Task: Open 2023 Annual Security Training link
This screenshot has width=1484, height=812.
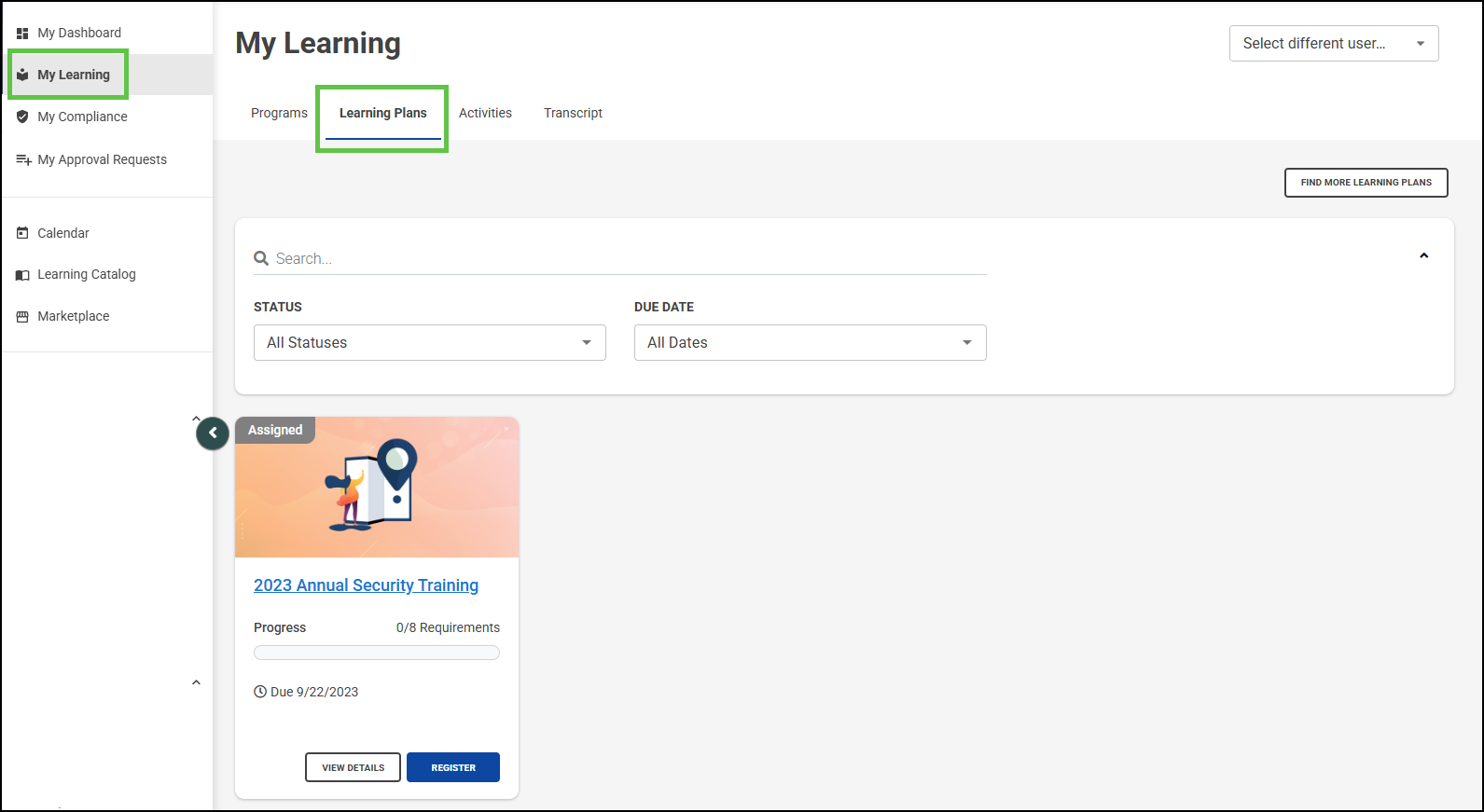Action: coord(366,585)
